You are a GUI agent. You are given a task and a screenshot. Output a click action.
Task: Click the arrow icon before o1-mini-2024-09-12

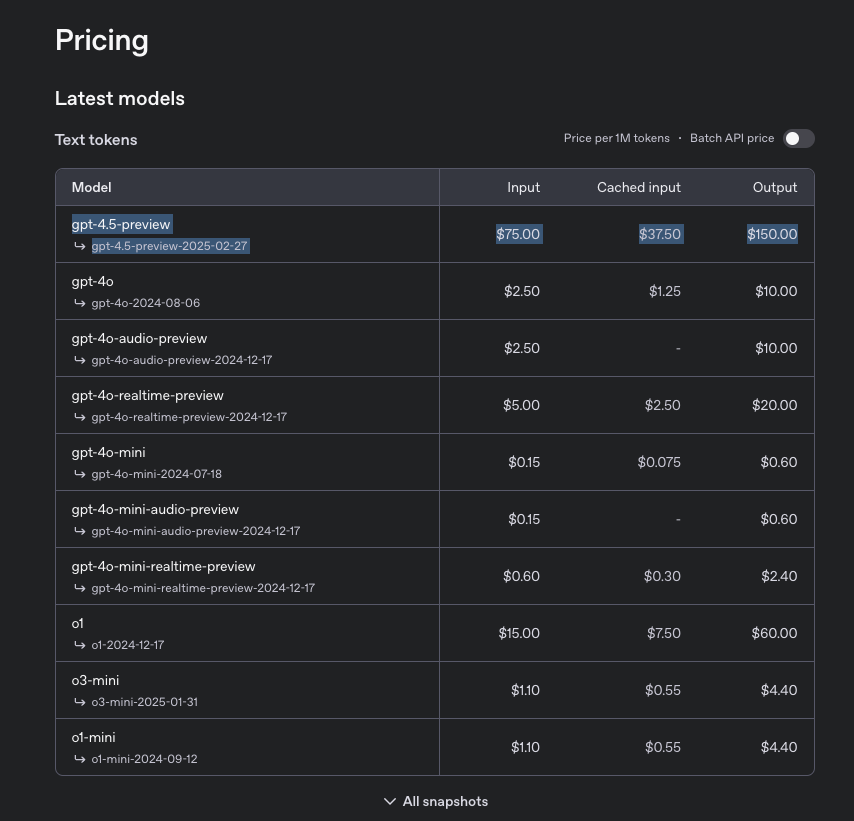click(80, 759)
